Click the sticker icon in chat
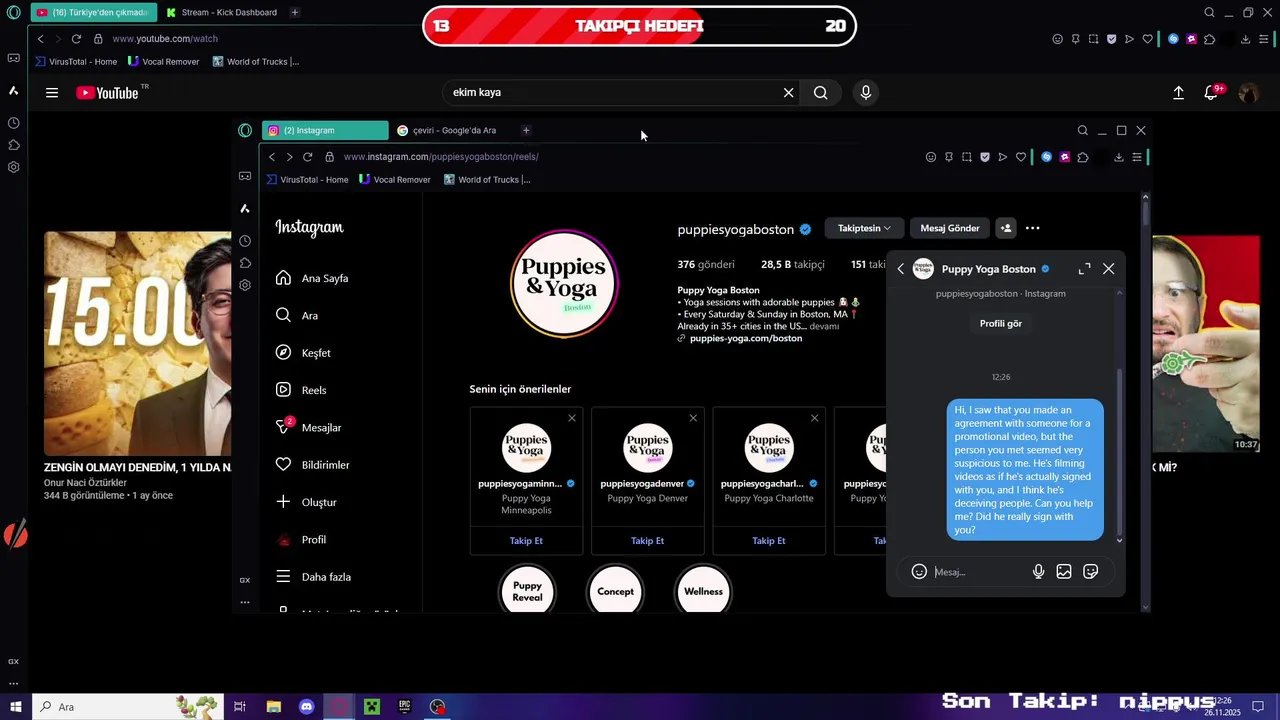Viewport: 1280px width, 720px height. point(1091,572)
